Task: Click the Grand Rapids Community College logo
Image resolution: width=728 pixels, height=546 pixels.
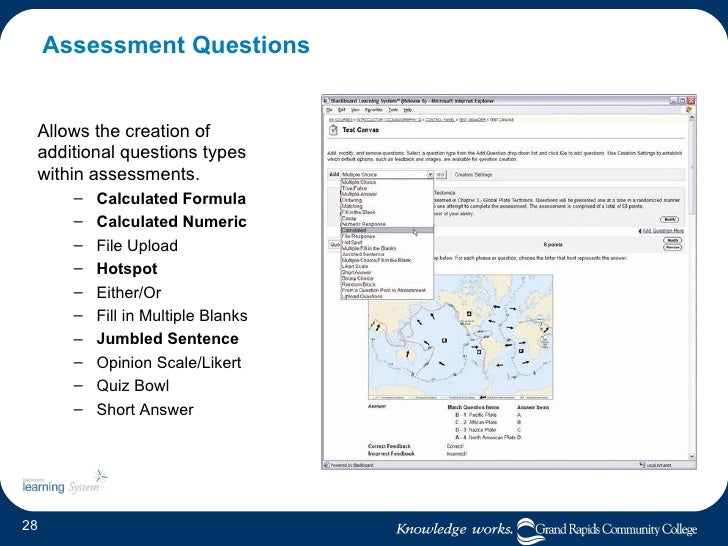Action: click(607, 530)
